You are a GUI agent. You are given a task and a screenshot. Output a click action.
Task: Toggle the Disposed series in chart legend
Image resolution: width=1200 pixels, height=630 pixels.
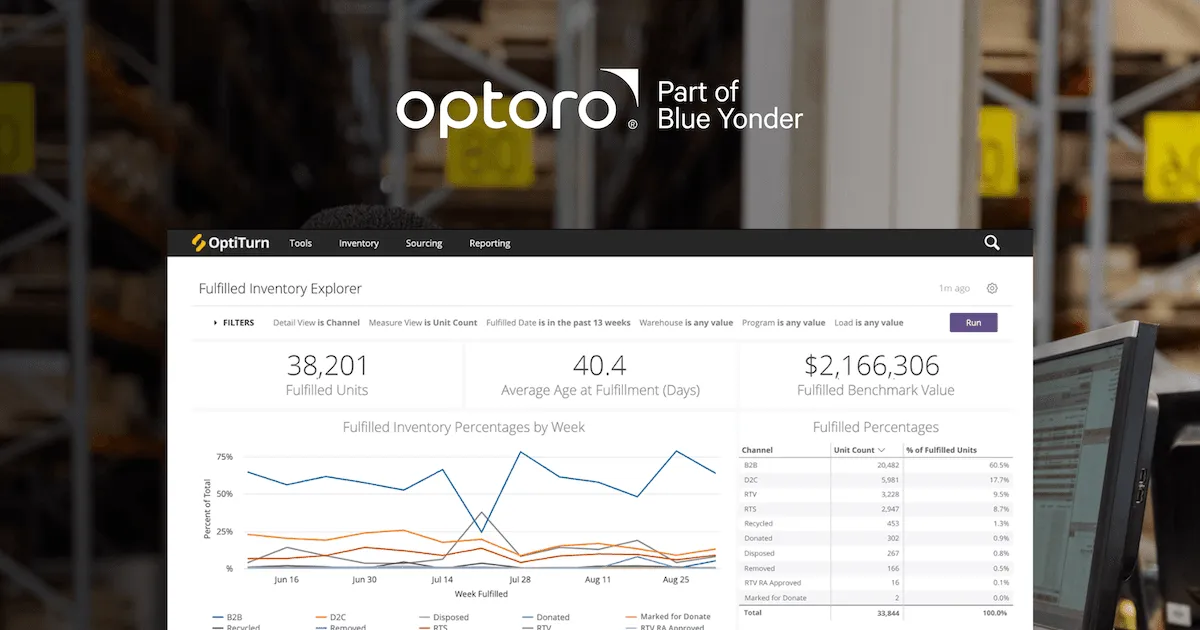[442, 617]
